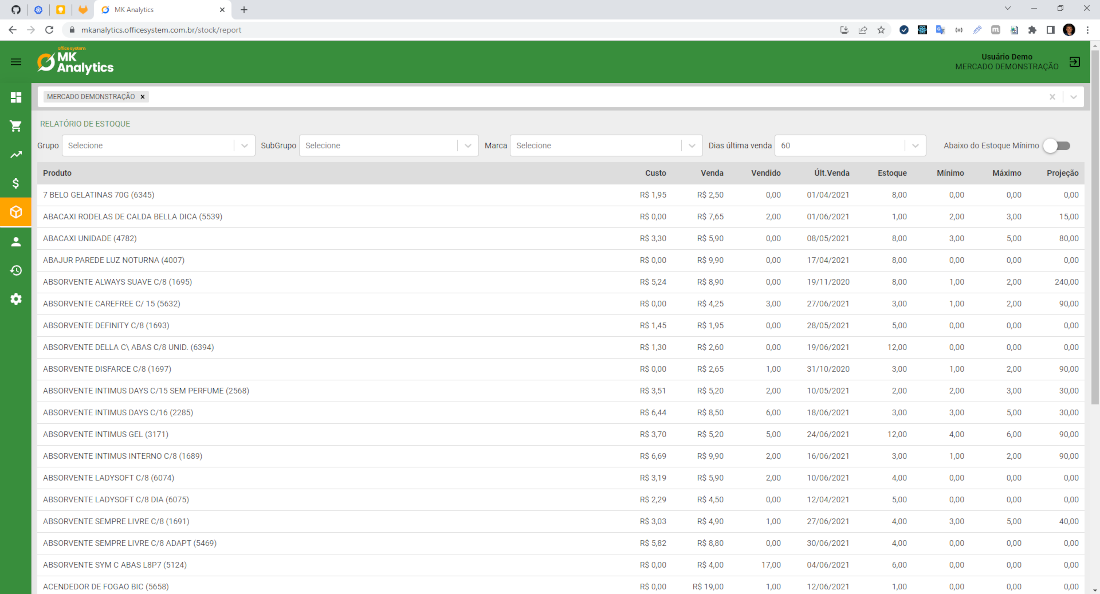Enable the Abaixo do Estoque Mínimo toggle
The image size is (1100, 594).
tap(1058, 145)
